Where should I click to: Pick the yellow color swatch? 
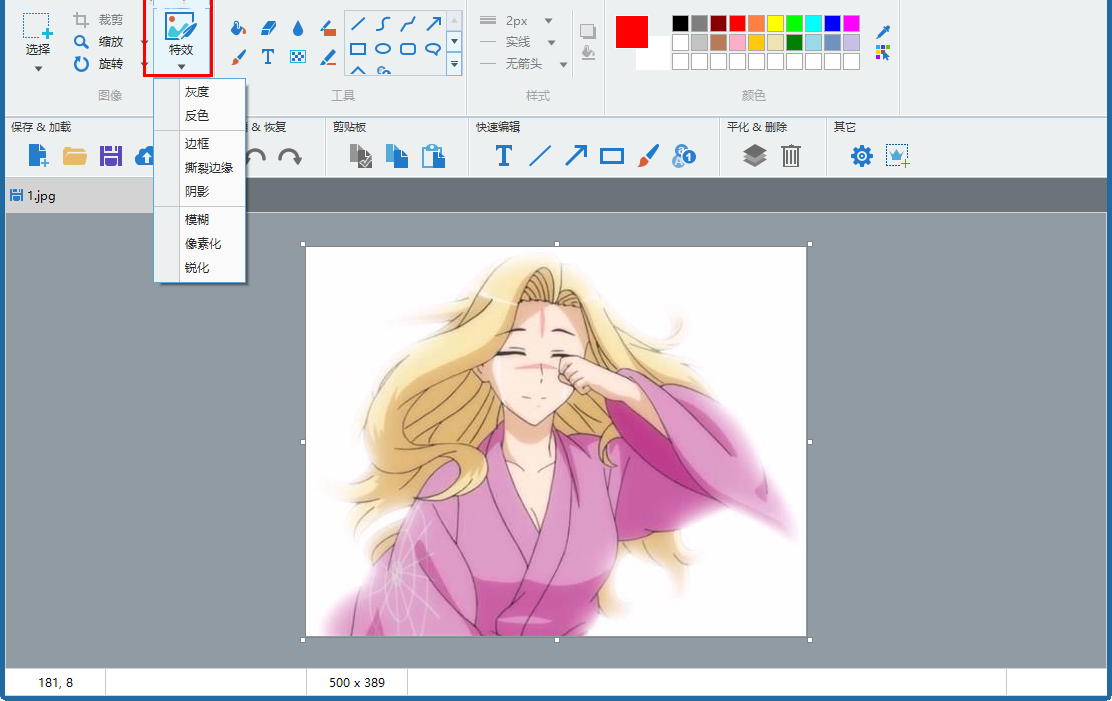pyautogui.click(x=775, y=23)
